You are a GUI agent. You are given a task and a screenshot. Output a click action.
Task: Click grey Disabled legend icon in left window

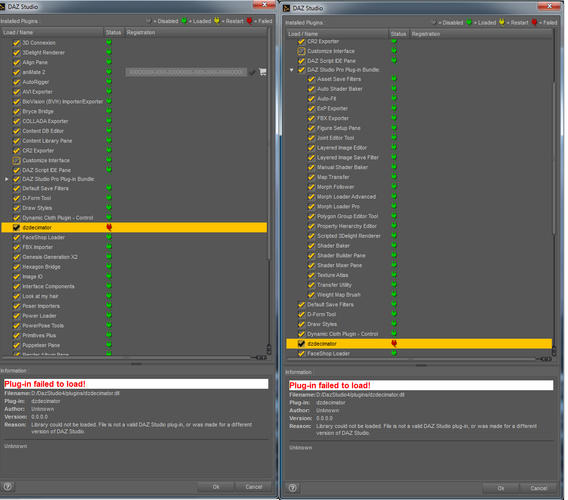[149, 21]
